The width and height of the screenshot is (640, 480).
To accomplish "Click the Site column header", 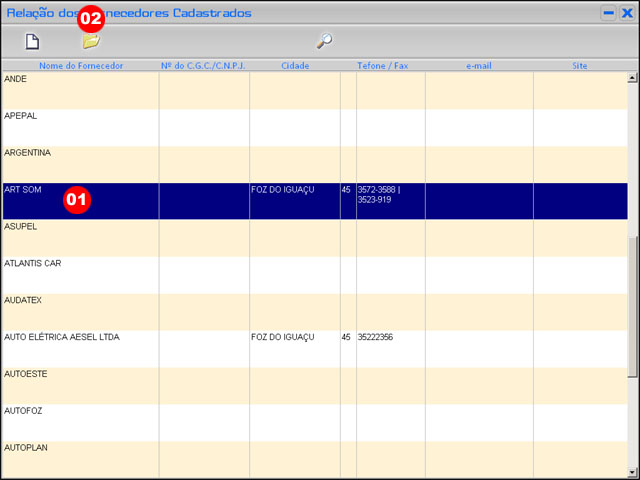I will click(580, 66).
